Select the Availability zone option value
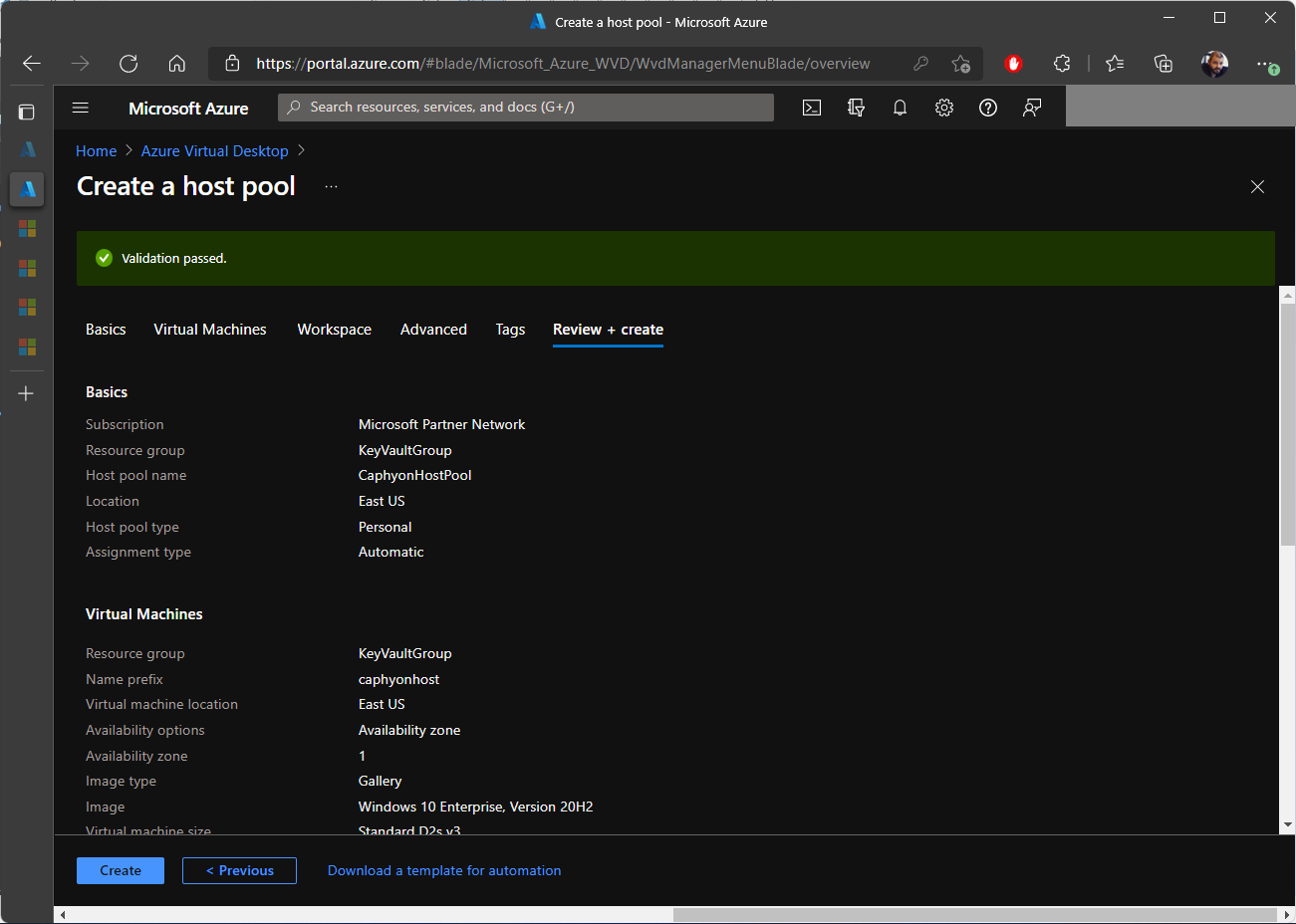Screen dimensions: 1296x924 [409, 731]
